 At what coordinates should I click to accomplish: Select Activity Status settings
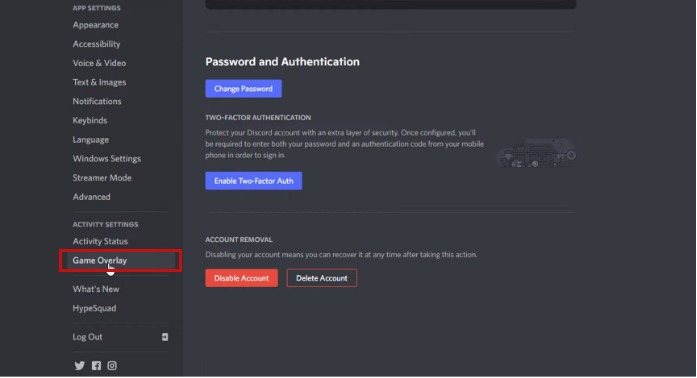(100, 241)
